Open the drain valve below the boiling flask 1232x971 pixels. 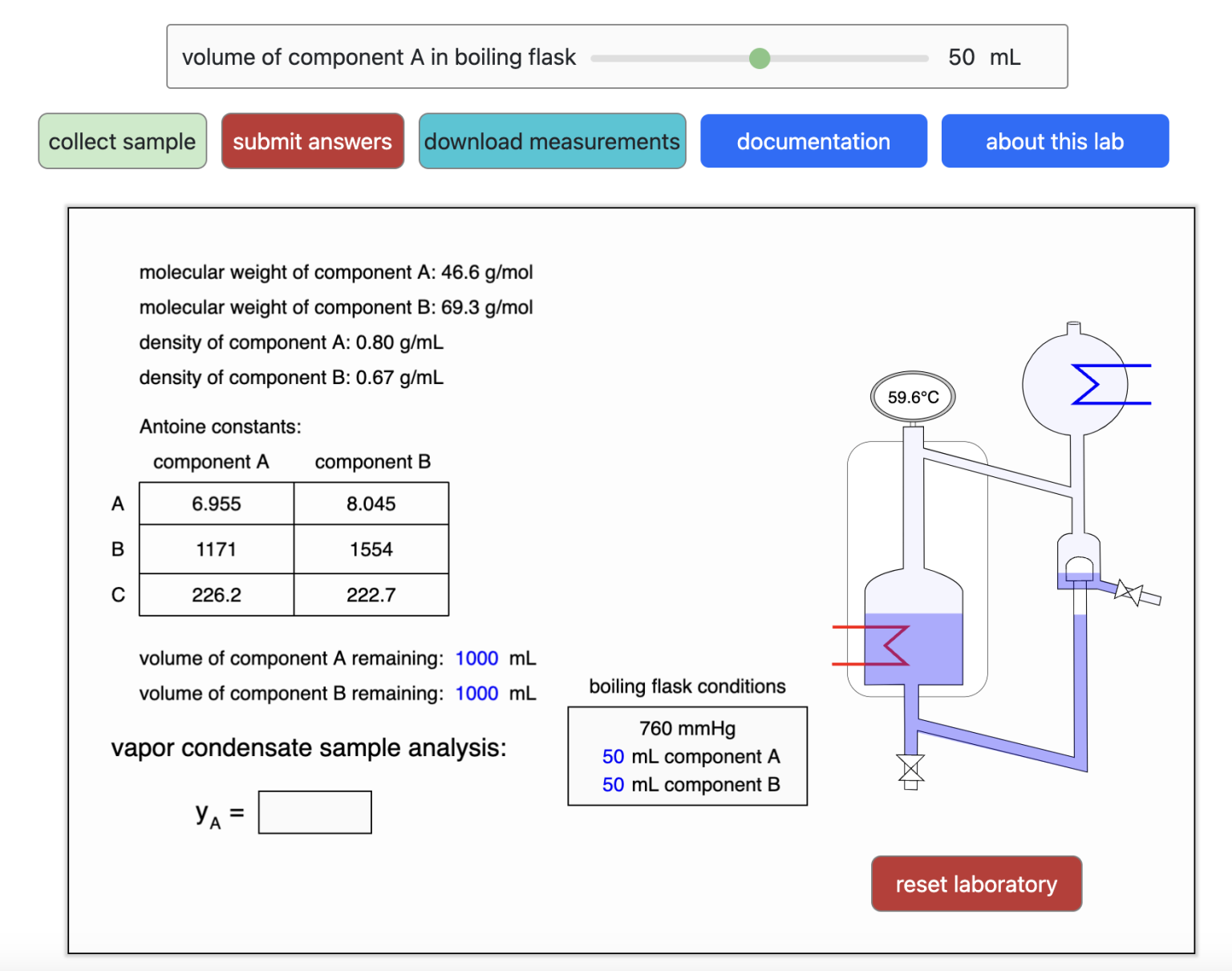point(910,769)
